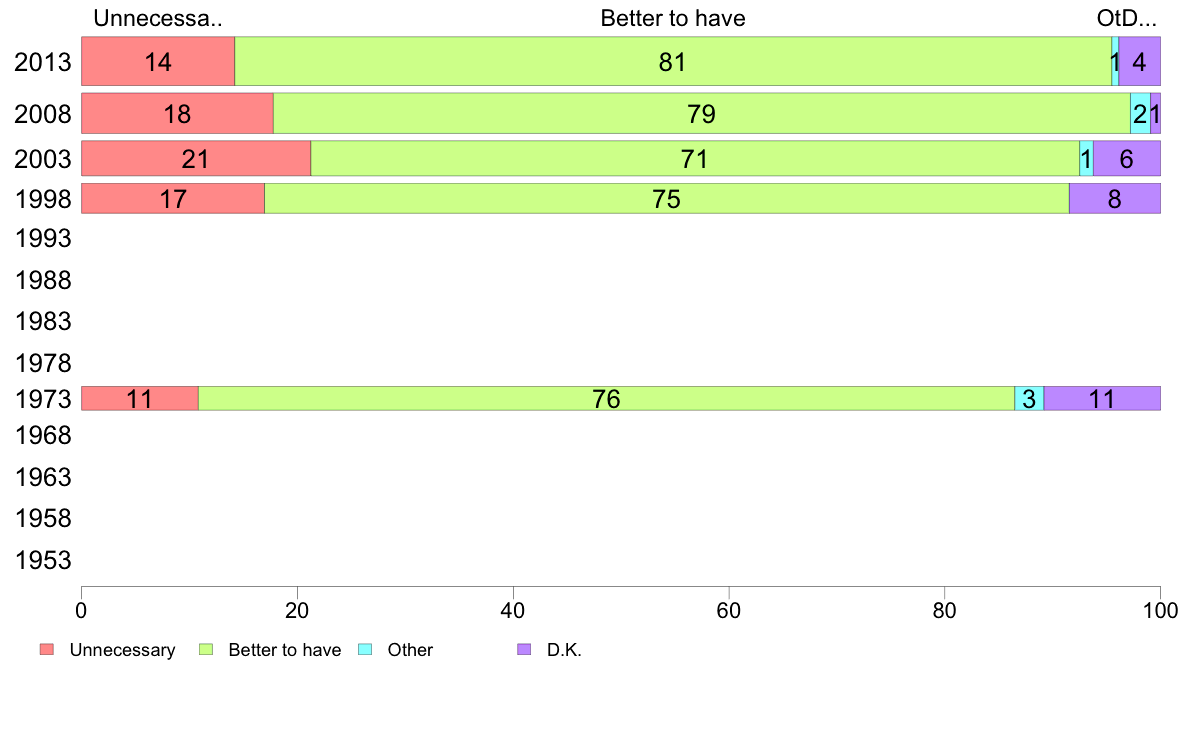This screenshot has width=1188, height=736.
Task: Click the purple D.K. legend swatch
Action: click(x=524, y=650)
